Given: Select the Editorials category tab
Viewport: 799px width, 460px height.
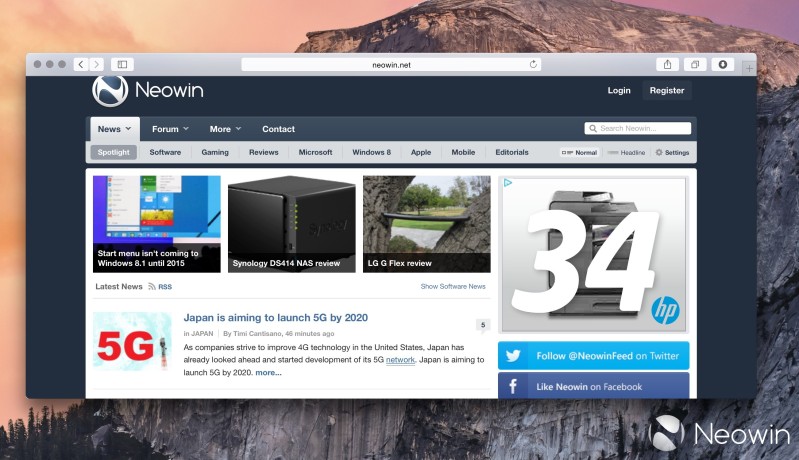Looking at the screenshot, I should pyautogui.click(x=512, y=153).
